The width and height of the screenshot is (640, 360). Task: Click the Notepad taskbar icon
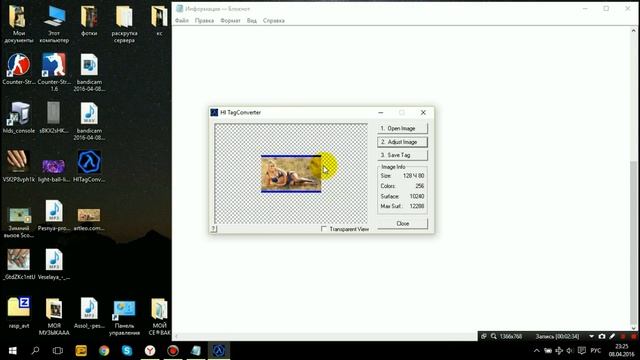[196, 351]
